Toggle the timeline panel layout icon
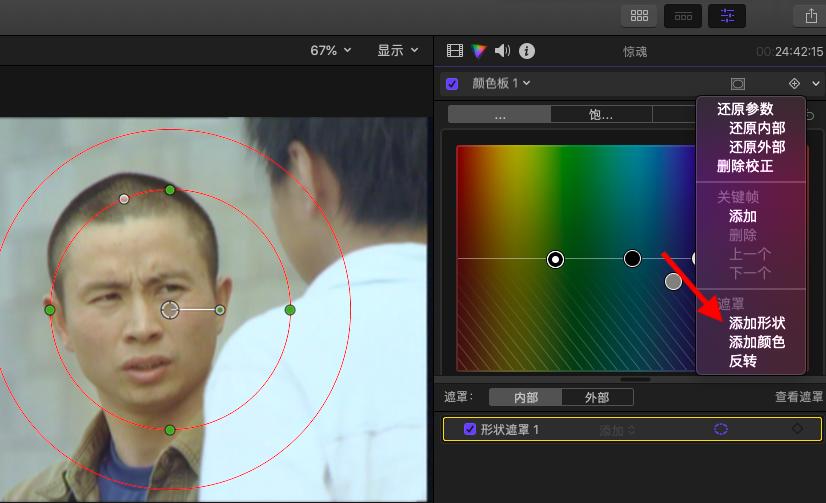Screen dimensions: 826x503 [x=683, y=16]
